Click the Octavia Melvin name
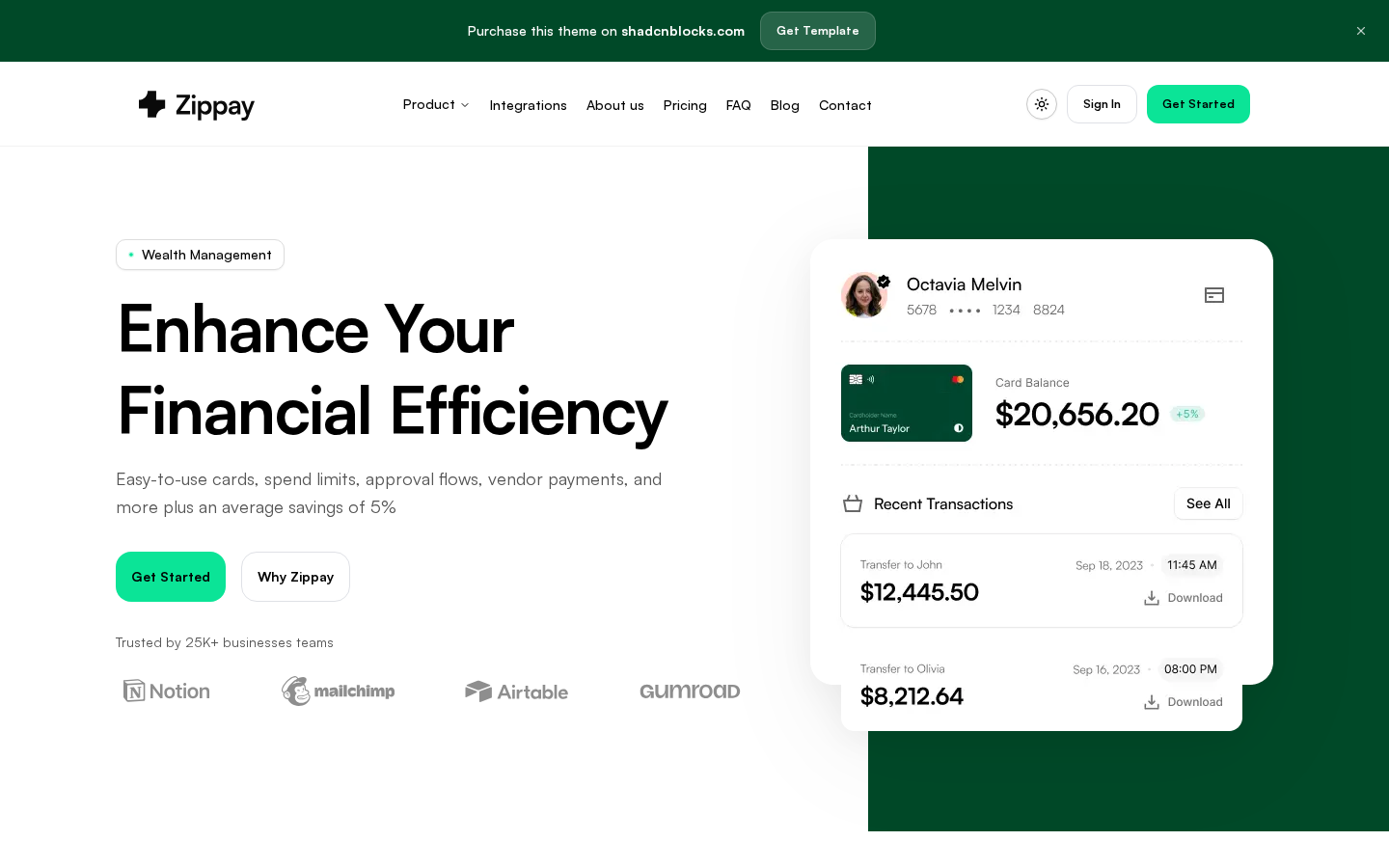Screen dimensions: 1389x868 pos(964,285)
